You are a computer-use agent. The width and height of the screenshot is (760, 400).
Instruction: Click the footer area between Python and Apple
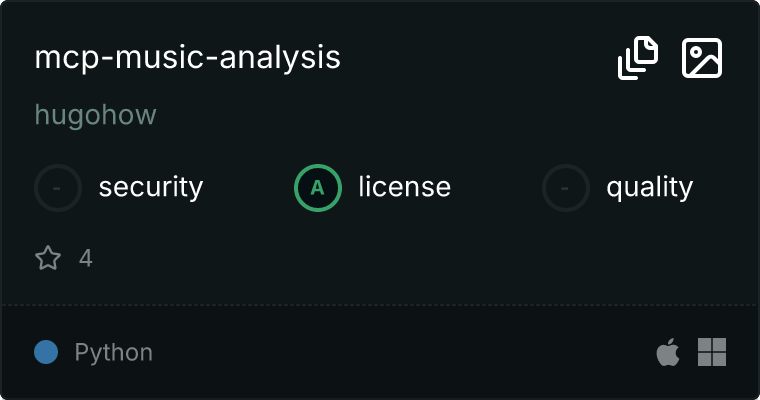tap(400, 352)
